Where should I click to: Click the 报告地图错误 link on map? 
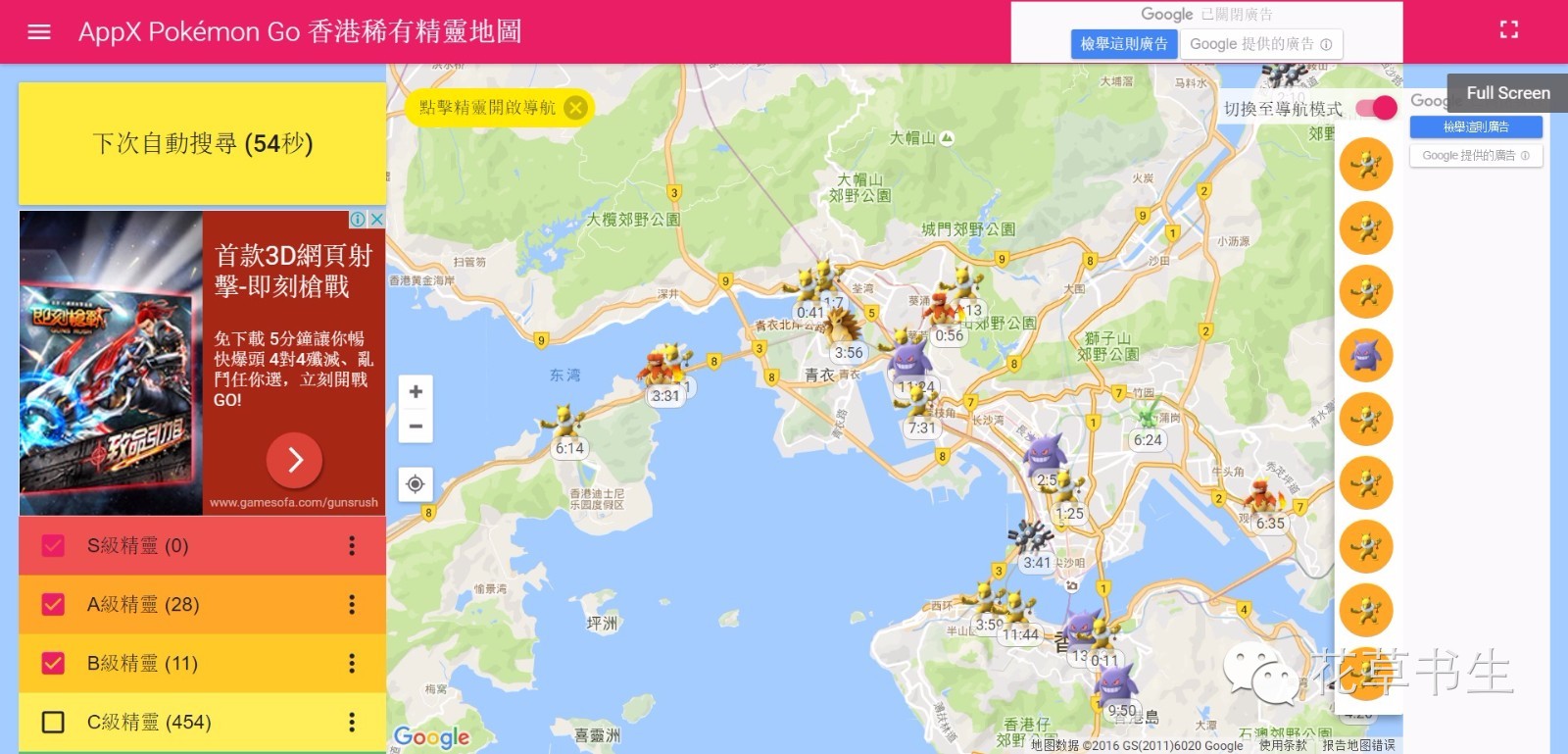1358,745
